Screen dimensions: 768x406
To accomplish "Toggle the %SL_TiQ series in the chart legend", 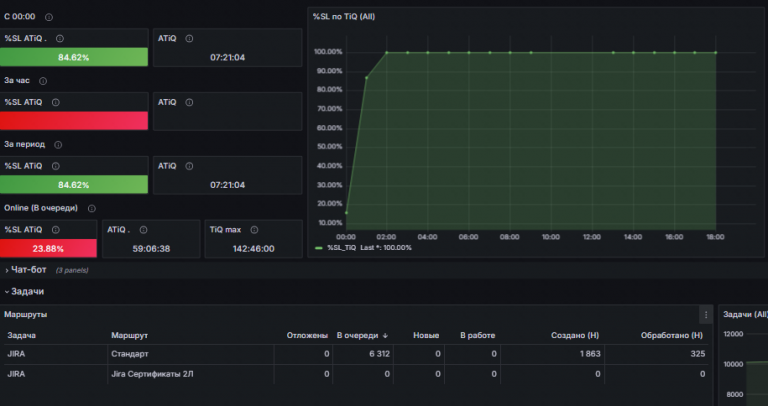I will (341, 248).
